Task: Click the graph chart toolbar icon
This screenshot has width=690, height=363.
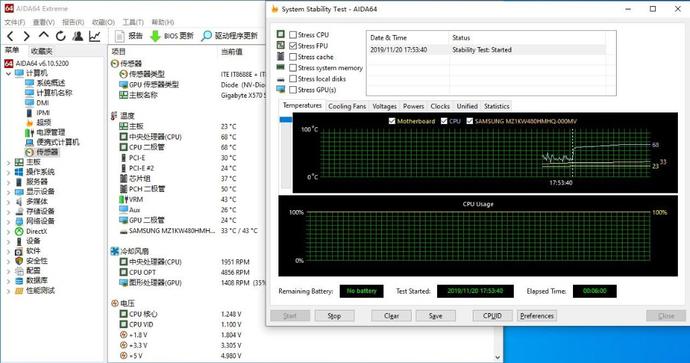Action: point(95,36)
